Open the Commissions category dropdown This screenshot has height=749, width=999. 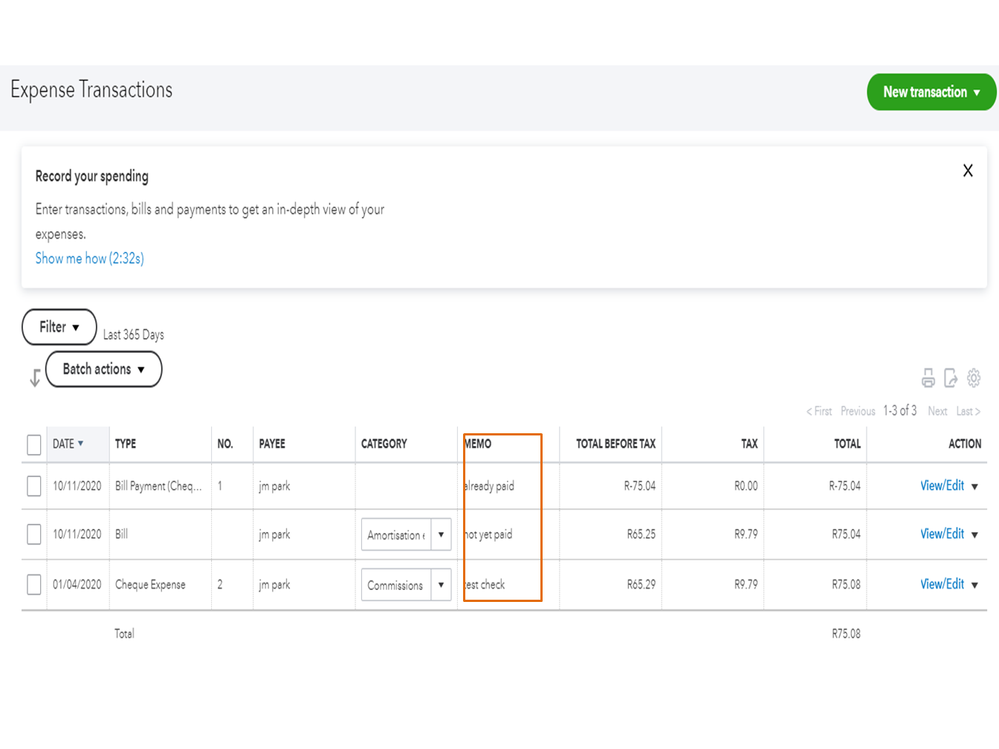(x=441, y=585)
